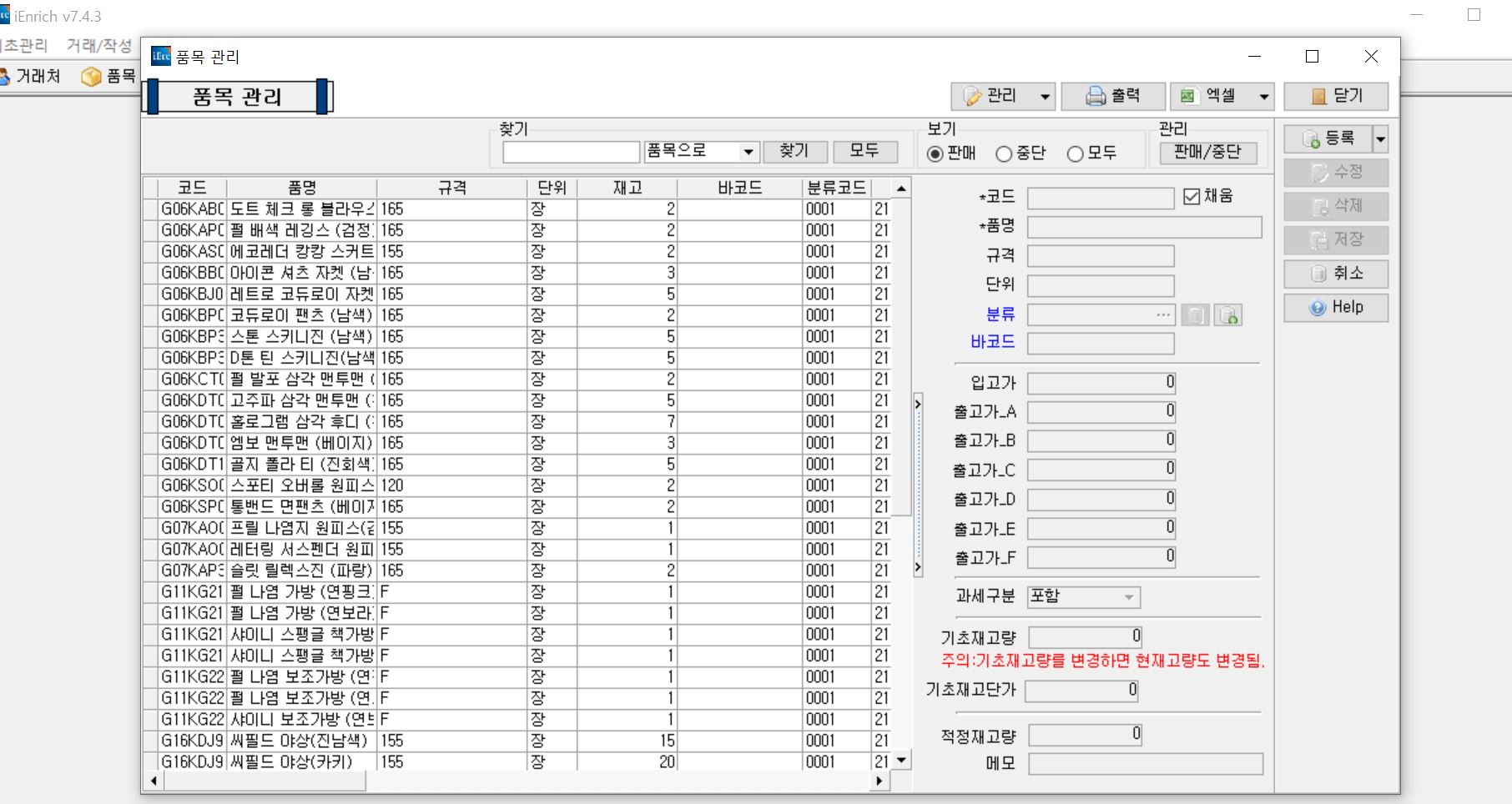Uncheck the 채움 checkbox
Viewport: 1512px width, 804px height.
click(1192, 196)
